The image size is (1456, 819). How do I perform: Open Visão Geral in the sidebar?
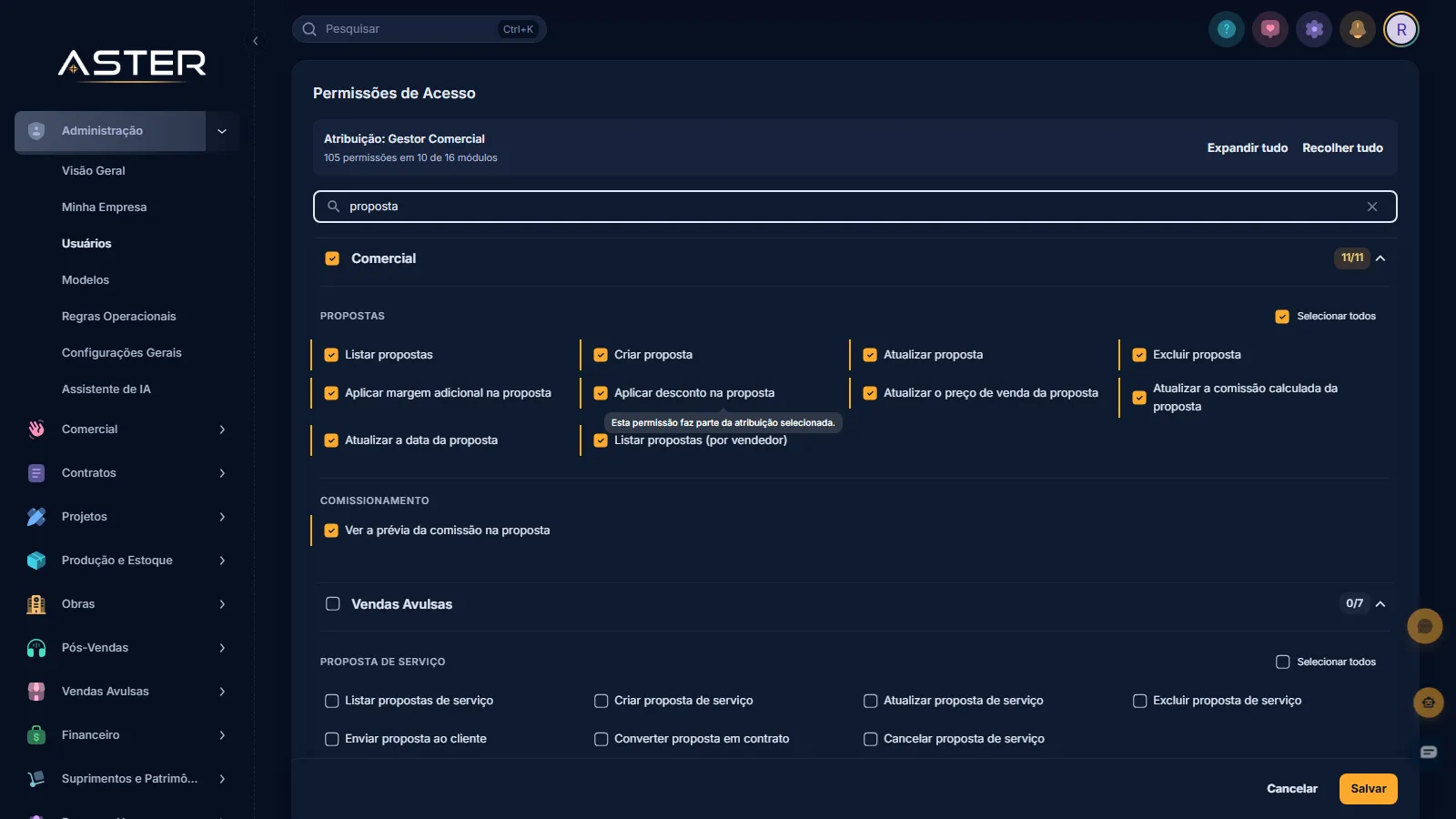coord(94,171)
